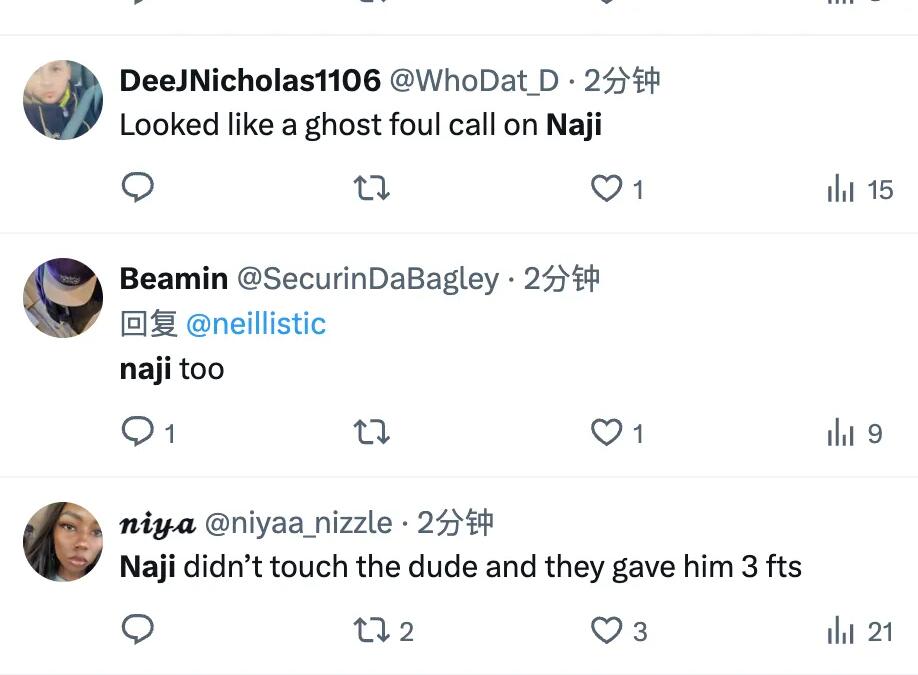Screen dimensions: 918x675
Task: Like Beamin's "naji too" tweet
Action: [x=607, y=432]
